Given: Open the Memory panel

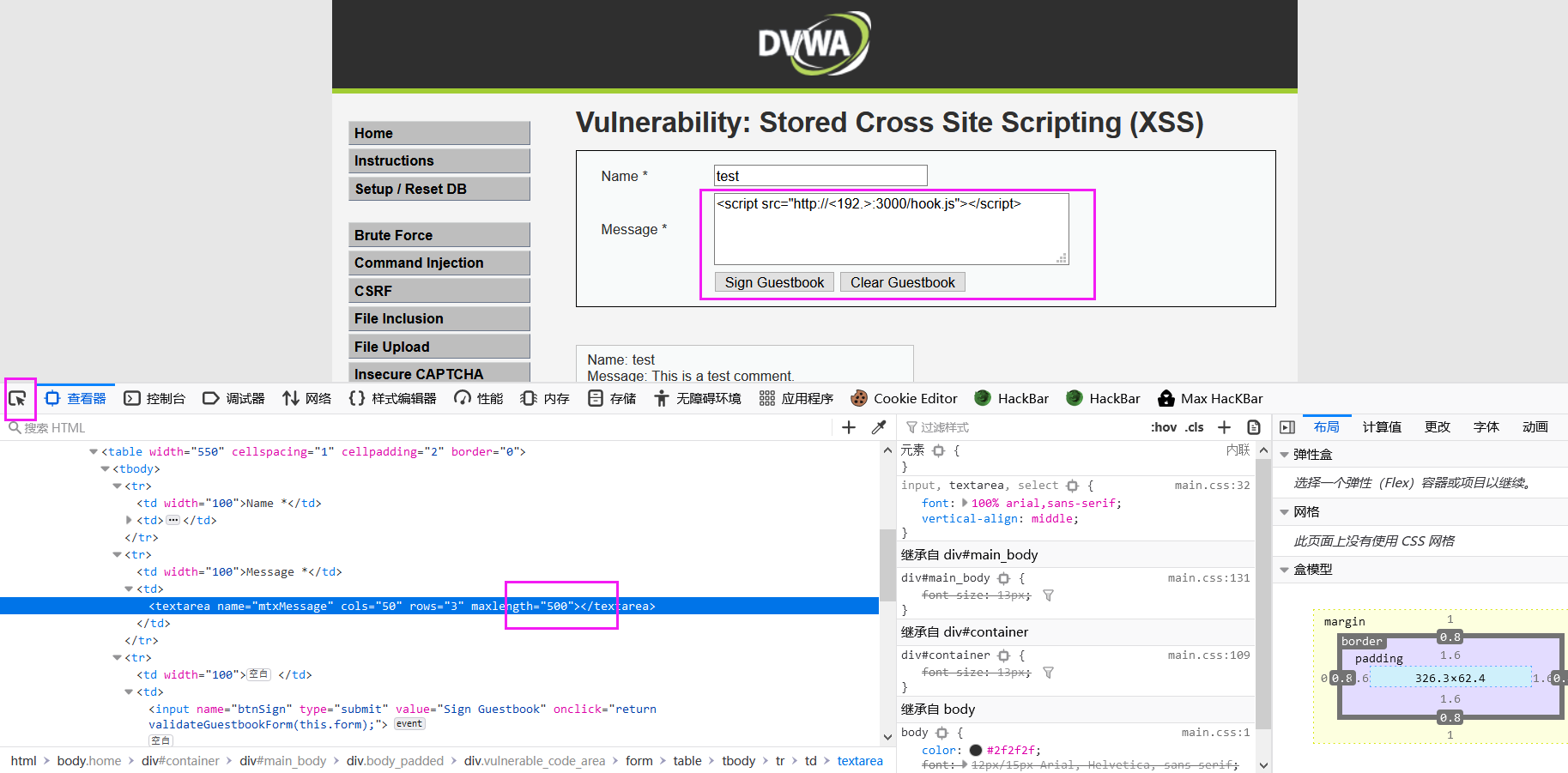Looking at the screenshot, I should pyautogui.click(x=545, y=398).
